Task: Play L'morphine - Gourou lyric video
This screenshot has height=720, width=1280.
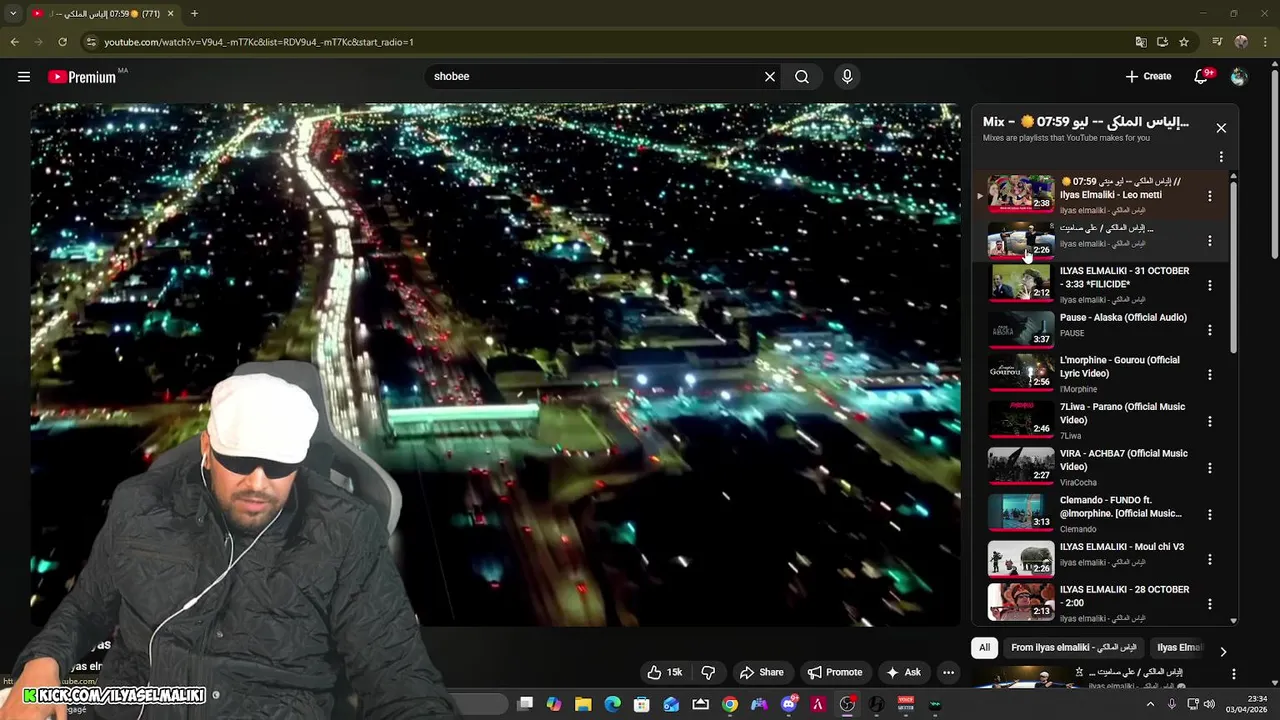Action: (x=1120, y=367)
